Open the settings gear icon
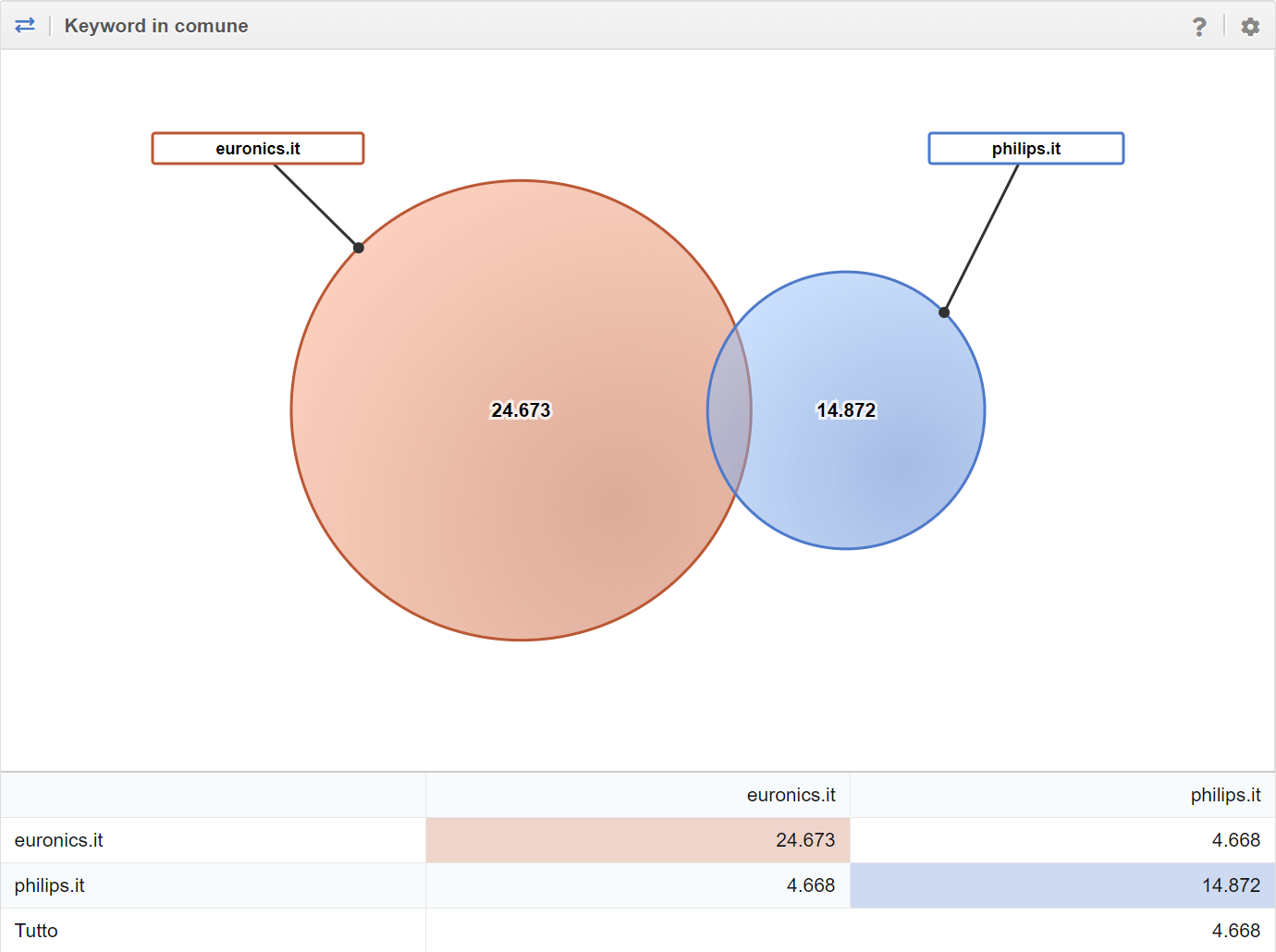1276x952 pixels. [1250, 27]
